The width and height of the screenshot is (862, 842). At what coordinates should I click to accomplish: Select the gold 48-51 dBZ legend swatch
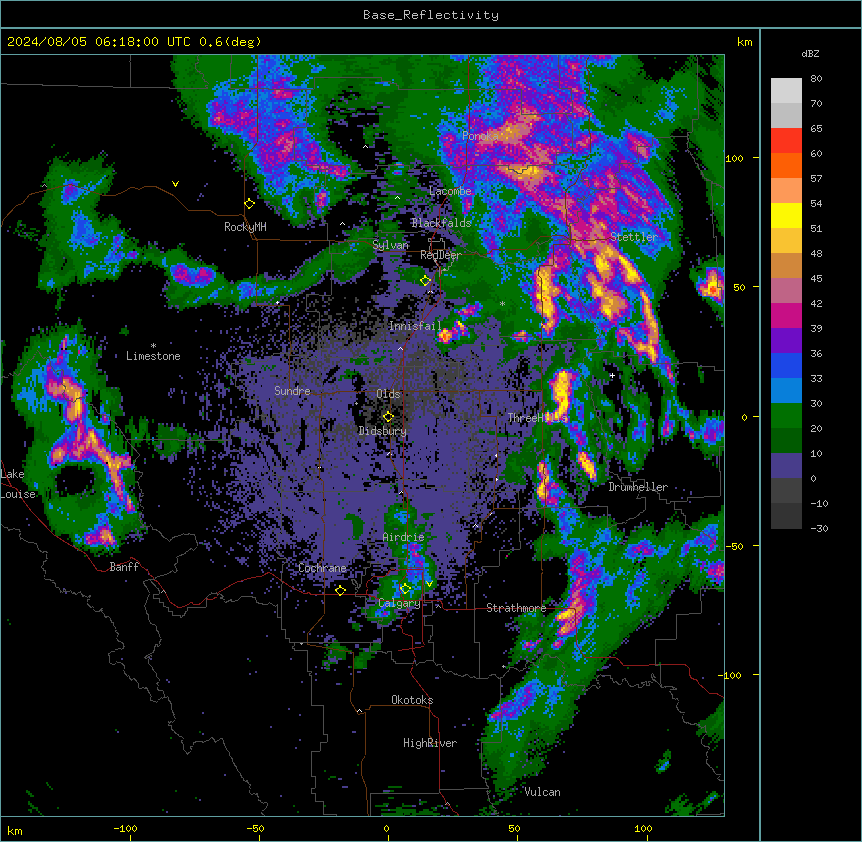pyautogui.click(x=786, y=241)
